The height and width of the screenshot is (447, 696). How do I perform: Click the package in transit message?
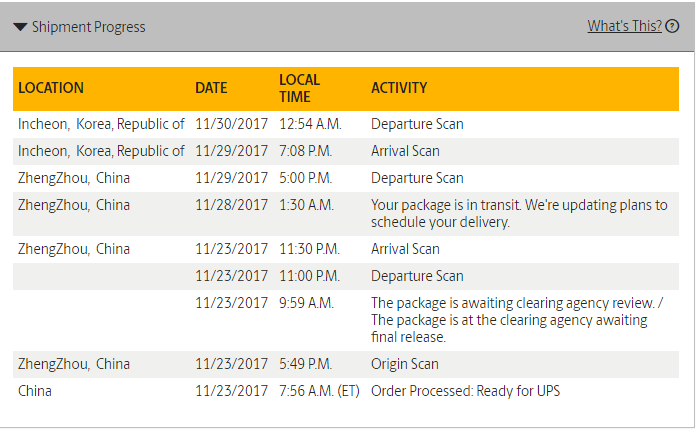coord(519,214)
